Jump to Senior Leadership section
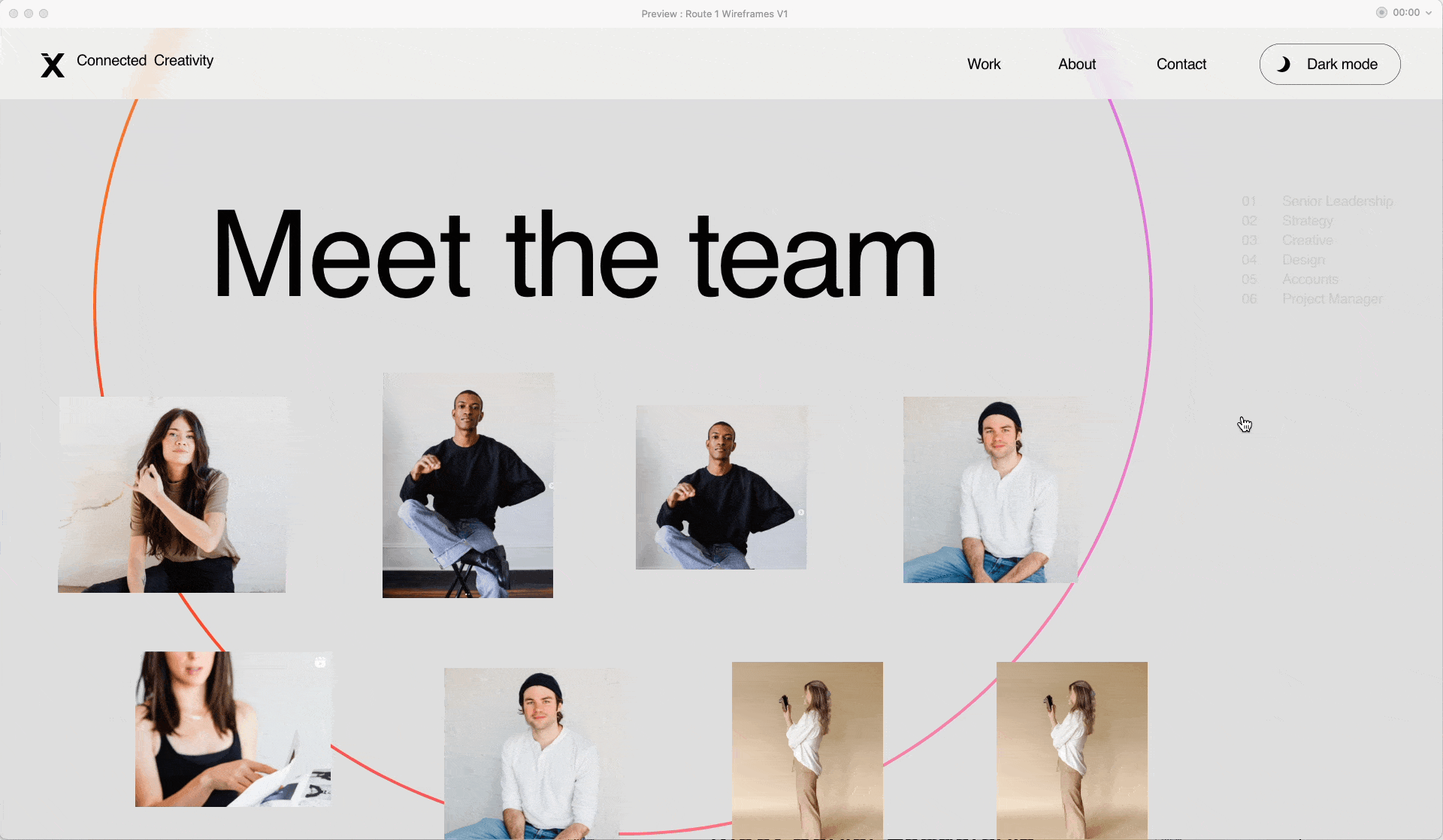This screenshot has height=840, width=1443. click(x=1337, y=201)
